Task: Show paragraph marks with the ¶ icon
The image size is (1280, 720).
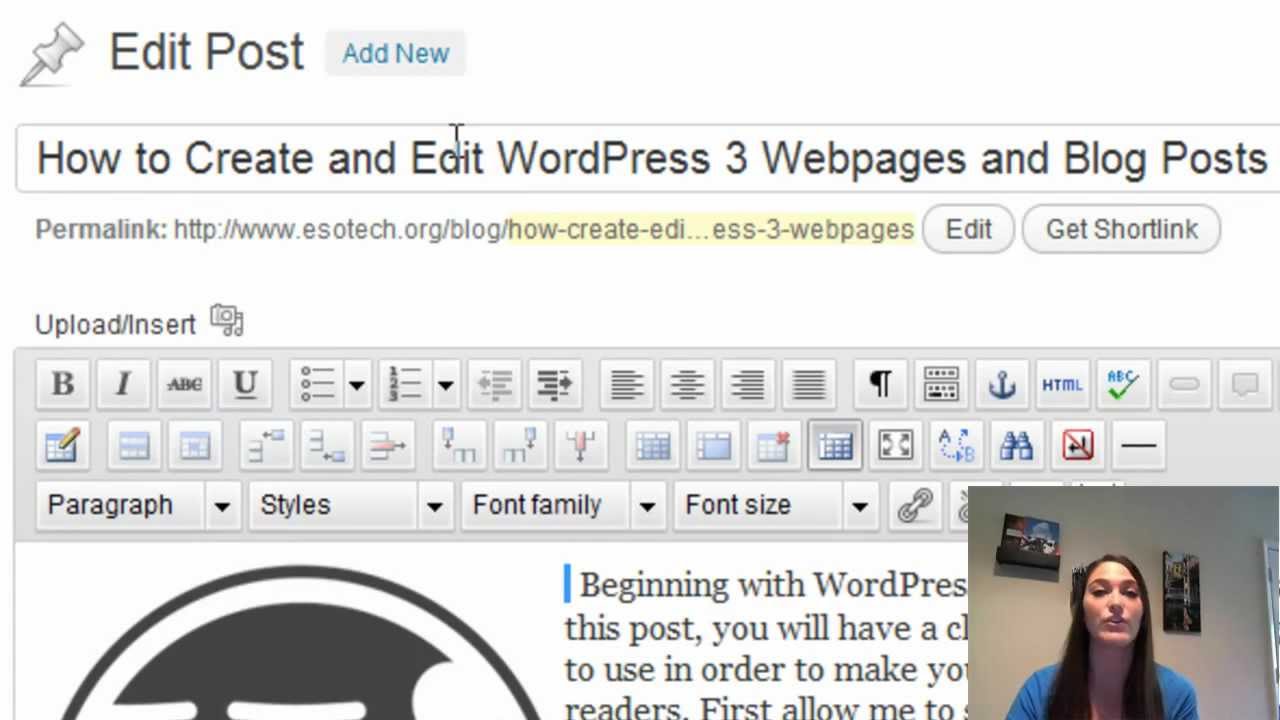Action: 880,385
